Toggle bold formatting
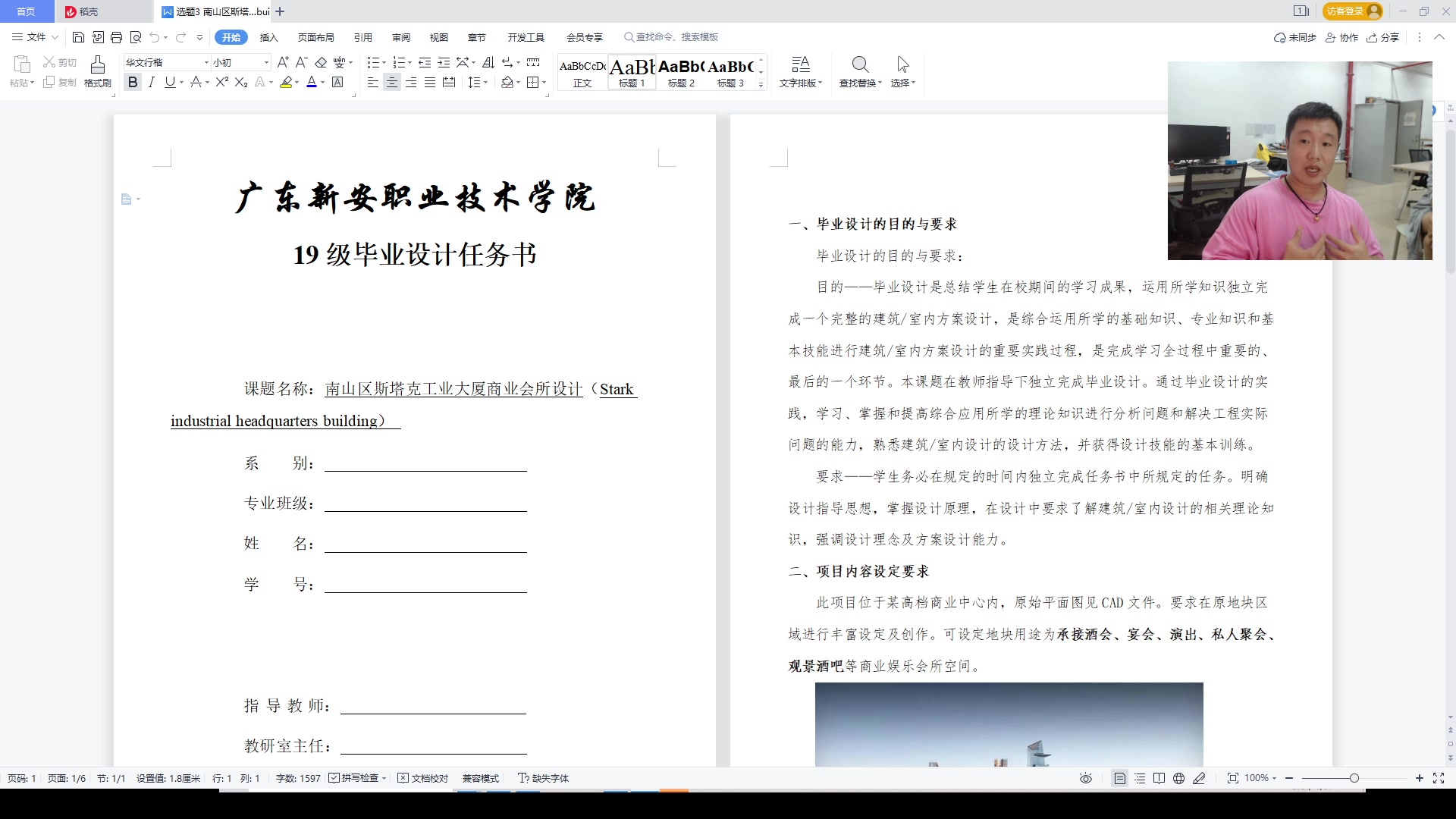Screen dimensions: 1456x819 [133, 83]
